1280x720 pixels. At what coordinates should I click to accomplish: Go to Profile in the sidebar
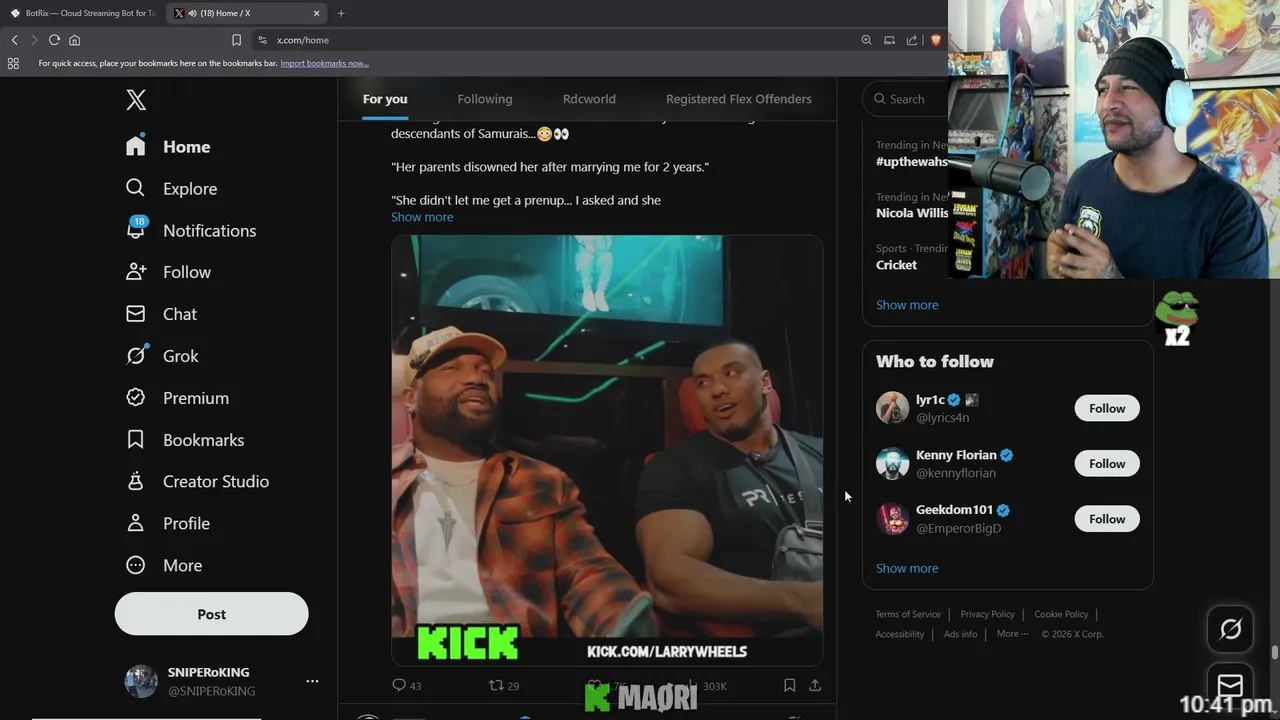(167, 524)
